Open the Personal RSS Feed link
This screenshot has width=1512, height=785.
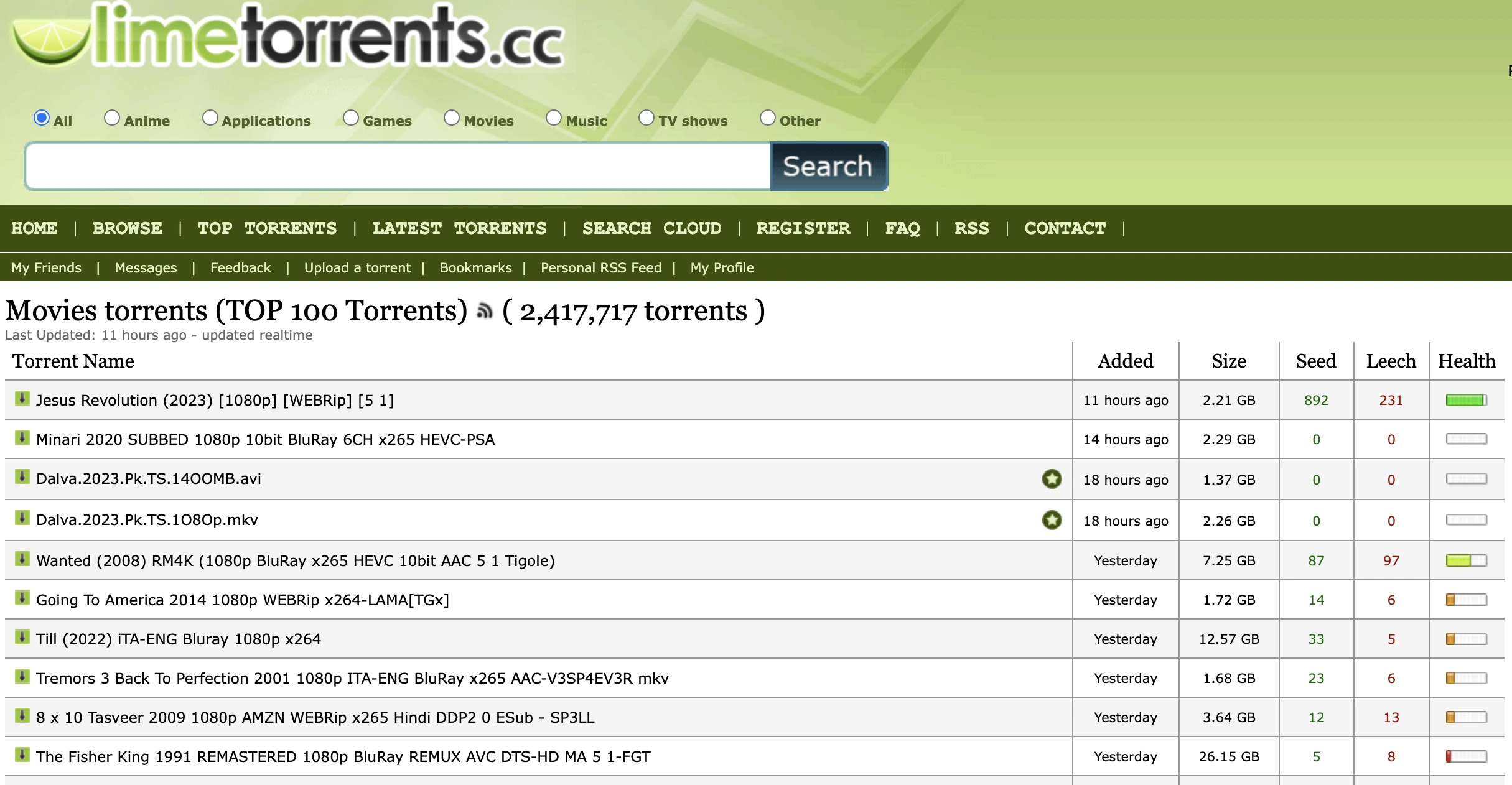(601, 268)
